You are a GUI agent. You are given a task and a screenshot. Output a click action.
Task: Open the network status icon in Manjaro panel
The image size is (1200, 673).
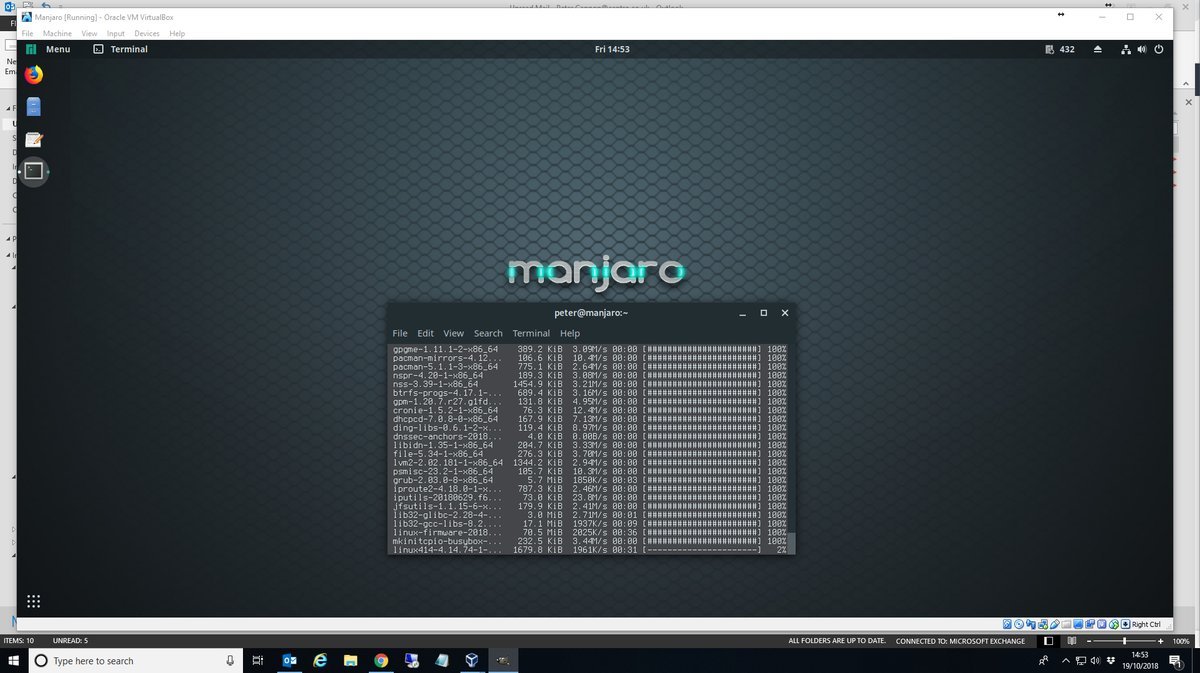1126,49
